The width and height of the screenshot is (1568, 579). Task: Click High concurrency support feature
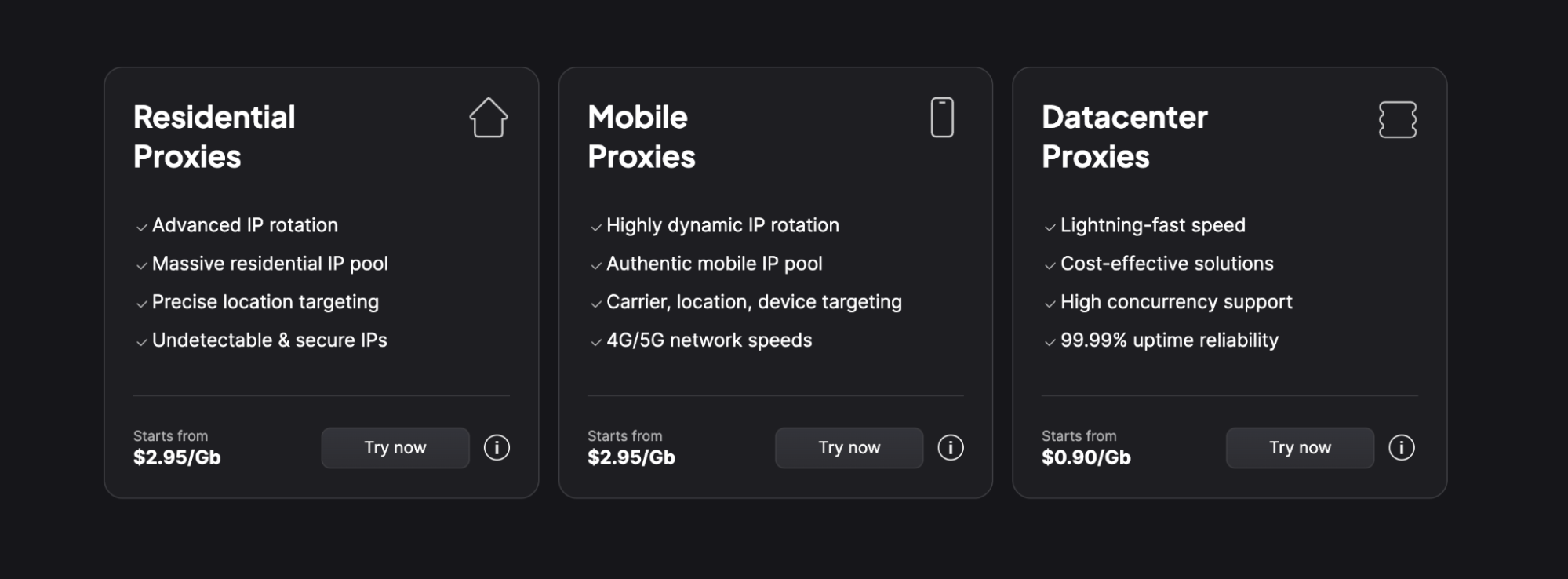1177,303
